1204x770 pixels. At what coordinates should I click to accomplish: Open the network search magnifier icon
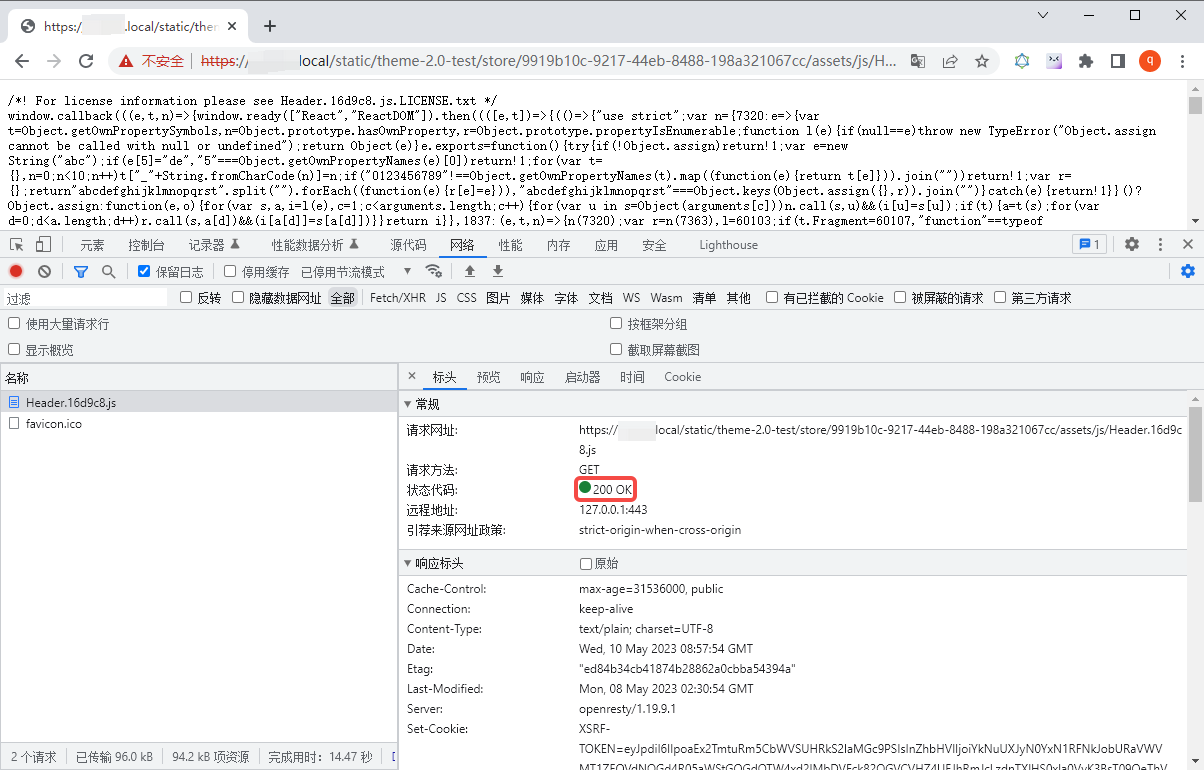tap(108, 271)
